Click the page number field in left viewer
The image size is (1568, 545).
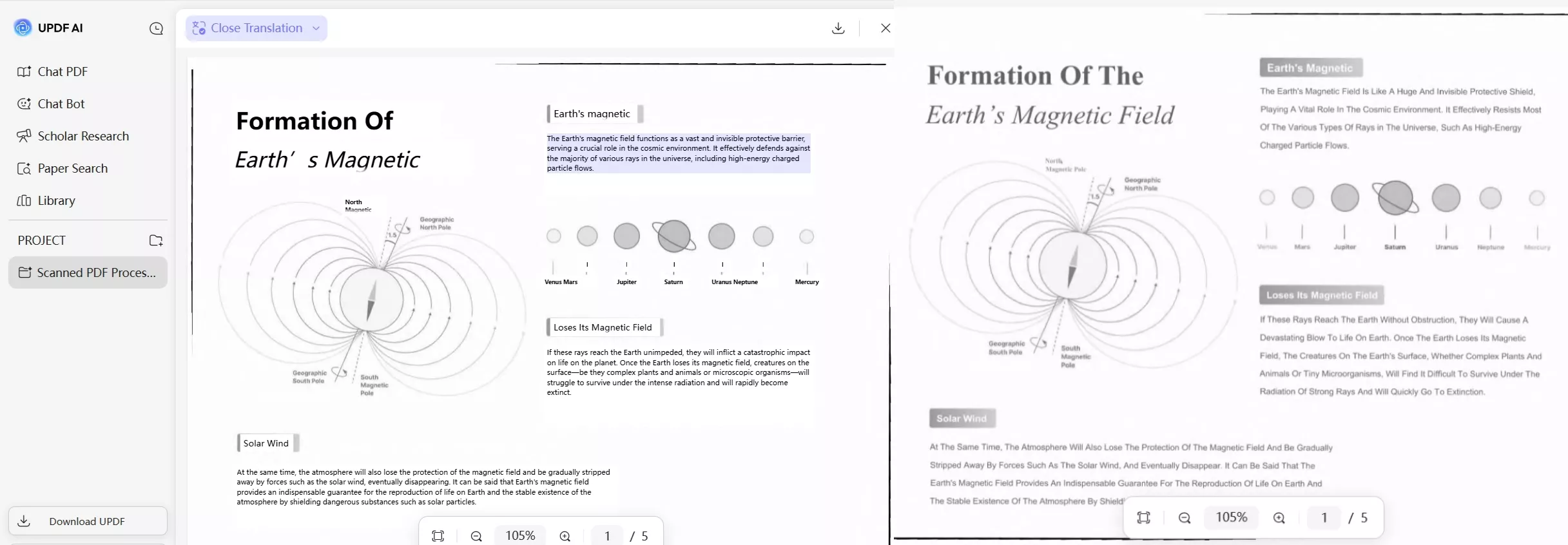(x=607, y=536)
